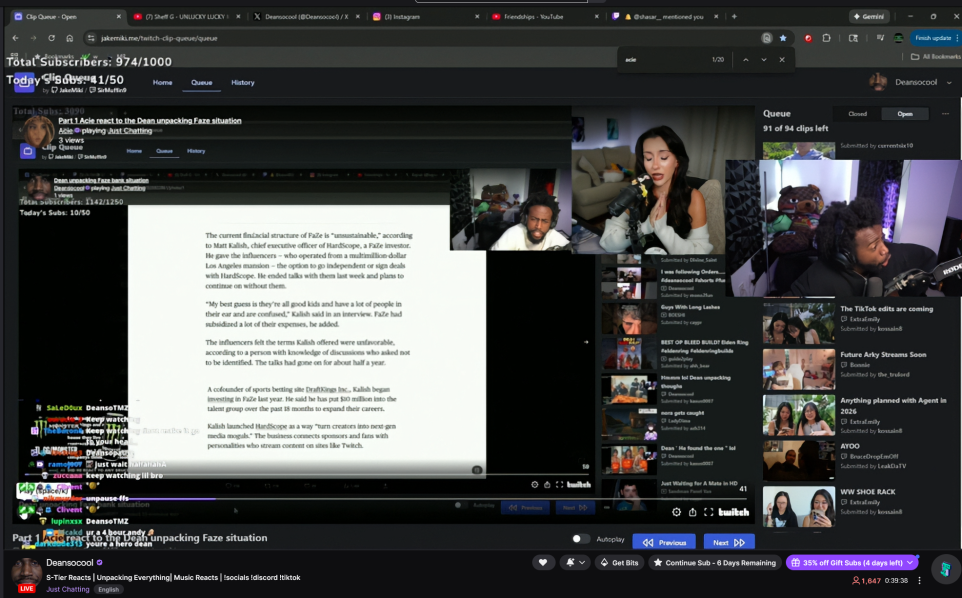Image resolution: width=962 pixels, height=598 pixels.
Task: View site information icon in address bar
Action: (91, 38)
